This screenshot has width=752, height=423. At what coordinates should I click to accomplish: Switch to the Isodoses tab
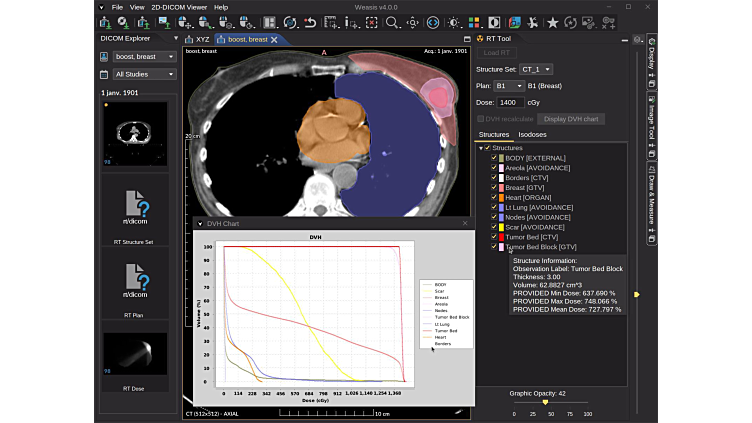point(532,135)
